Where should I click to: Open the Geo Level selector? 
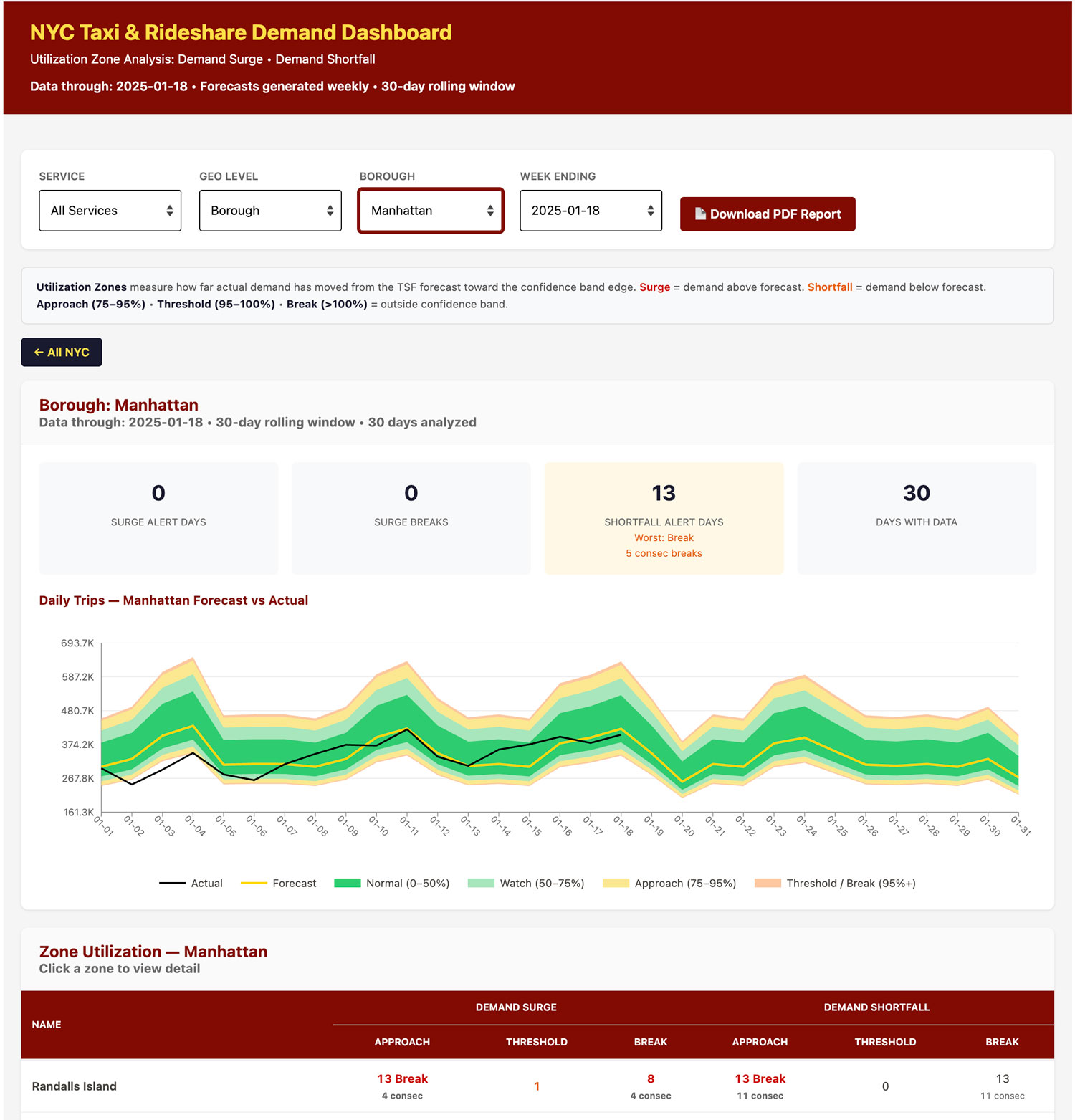click(x=270, y=210)
